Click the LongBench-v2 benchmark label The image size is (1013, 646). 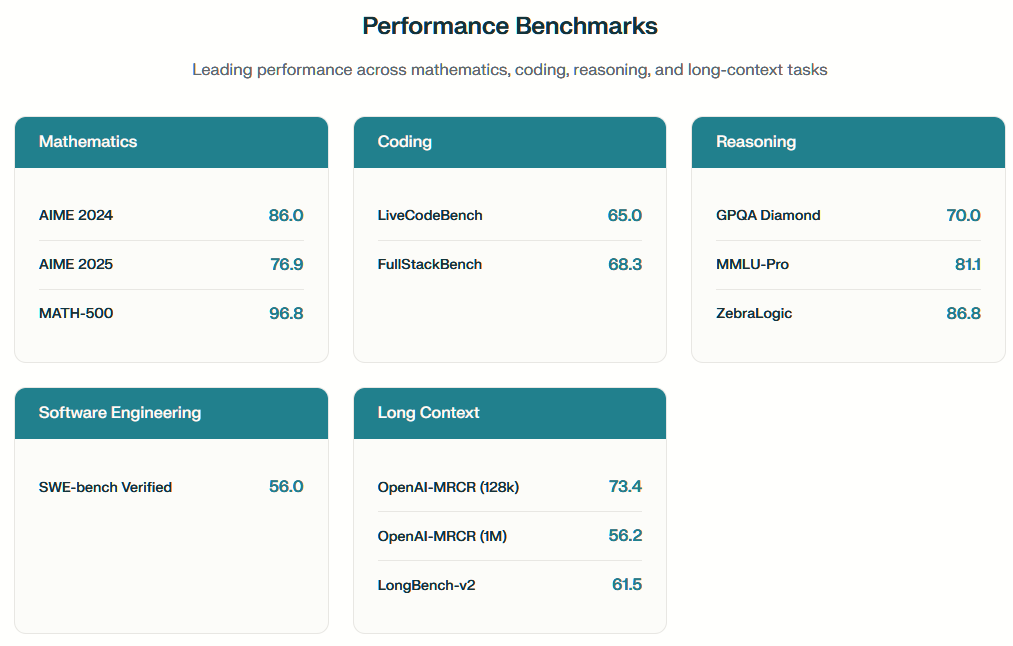pyautogui.click(x=426, y=585)
